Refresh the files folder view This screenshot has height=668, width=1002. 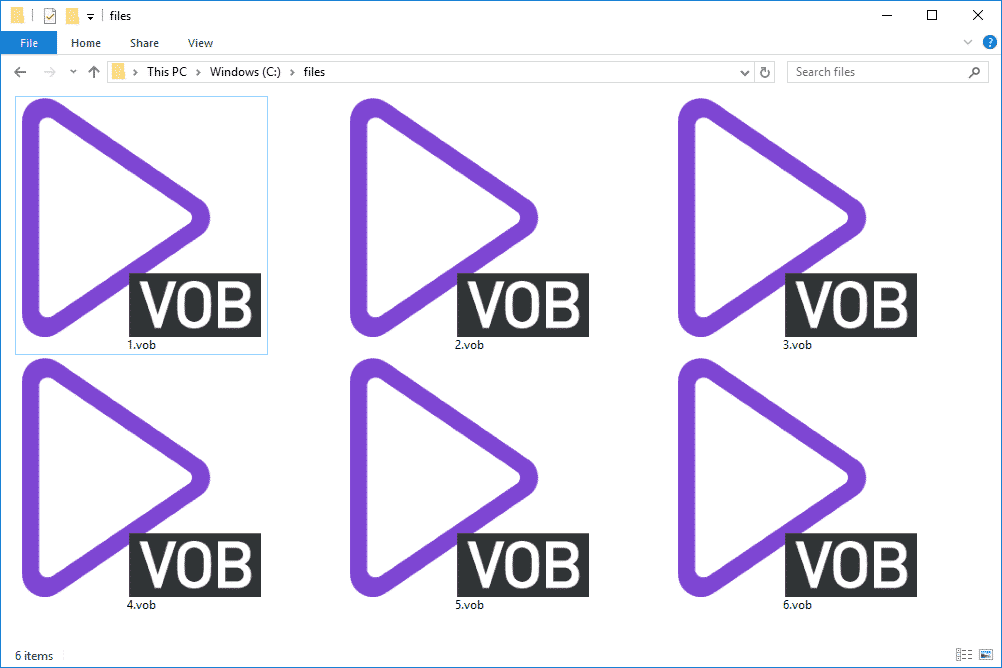coord(765,71)
